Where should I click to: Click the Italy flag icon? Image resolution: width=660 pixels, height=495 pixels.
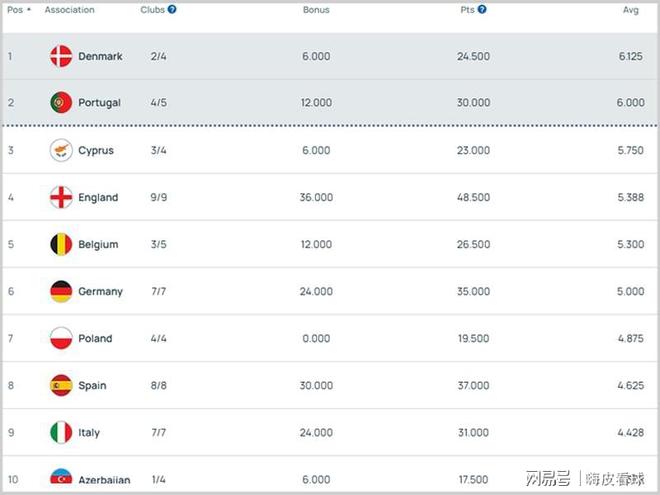[61, 432]
